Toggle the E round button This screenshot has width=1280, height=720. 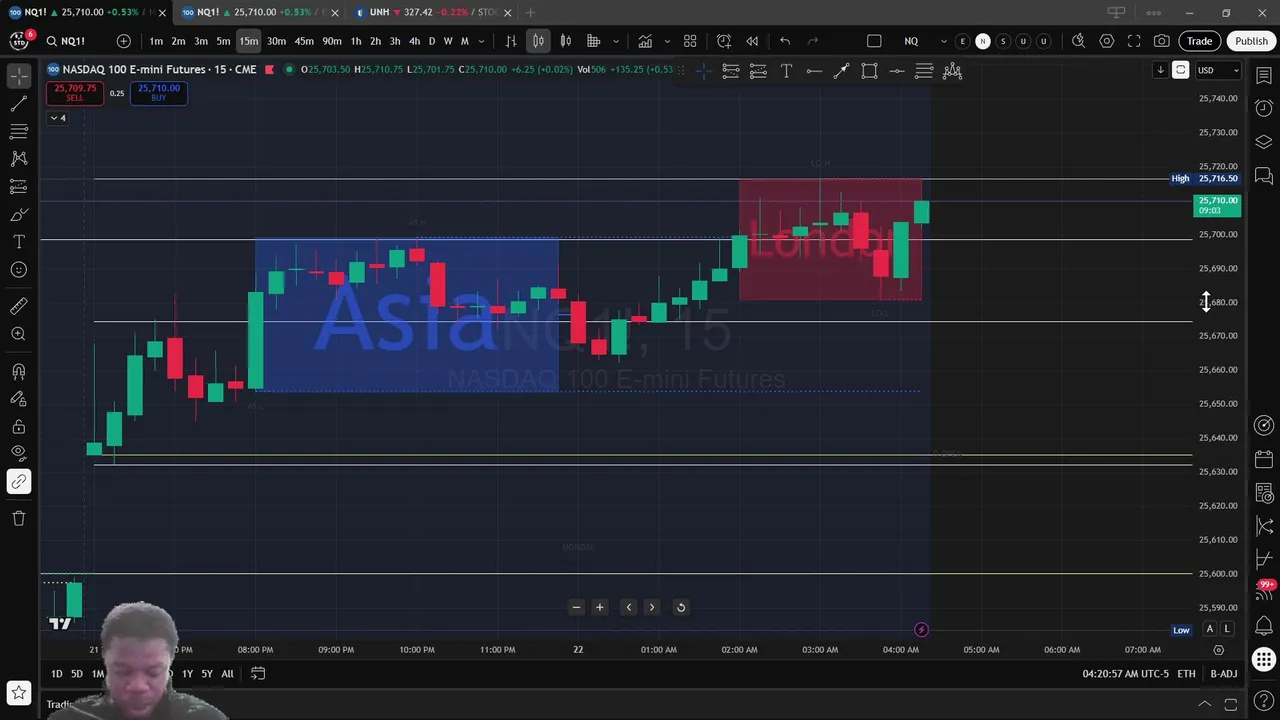[962, 41]
